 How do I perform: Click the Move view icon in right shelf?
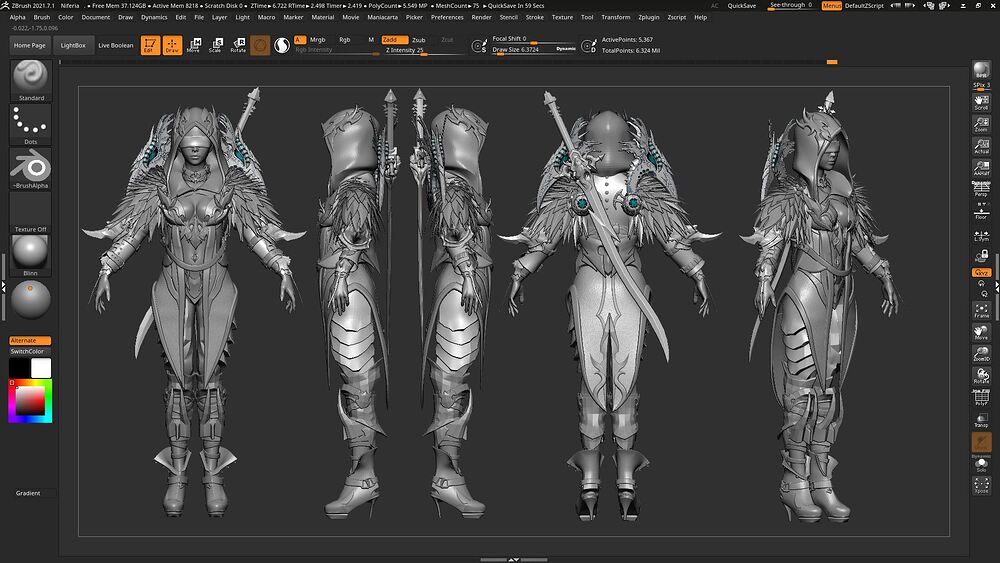click(x=982, y=332)
